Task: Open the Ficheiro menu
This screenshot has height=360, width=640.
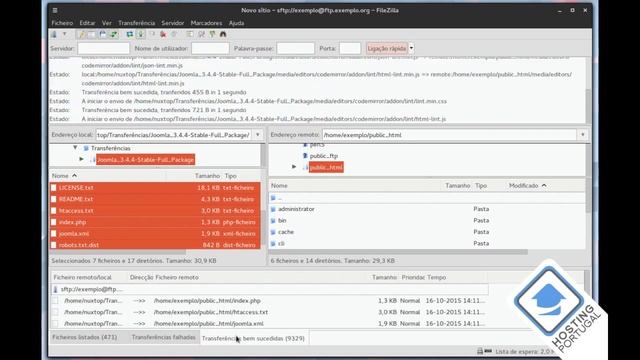Action: coord(62,23)
